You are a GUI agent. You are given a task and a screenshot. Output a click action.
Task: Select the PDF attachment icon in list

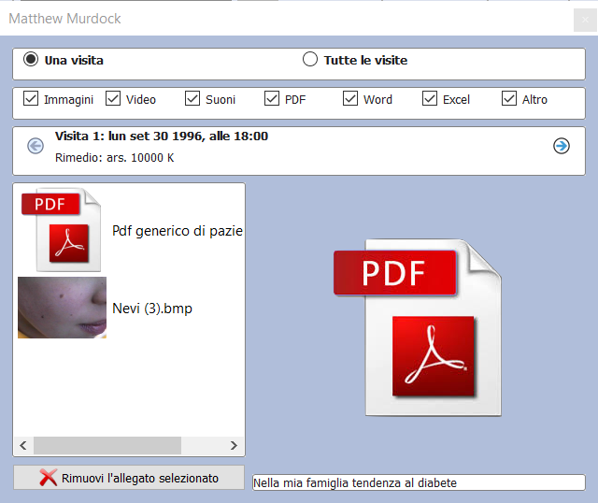[x=61, y=230]
